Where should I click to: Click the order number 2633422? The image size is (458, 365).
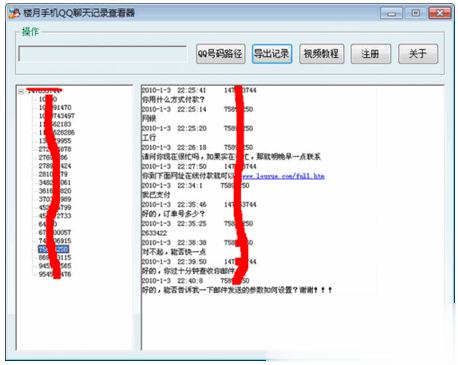pyautogui.click(x=154, y=233)
